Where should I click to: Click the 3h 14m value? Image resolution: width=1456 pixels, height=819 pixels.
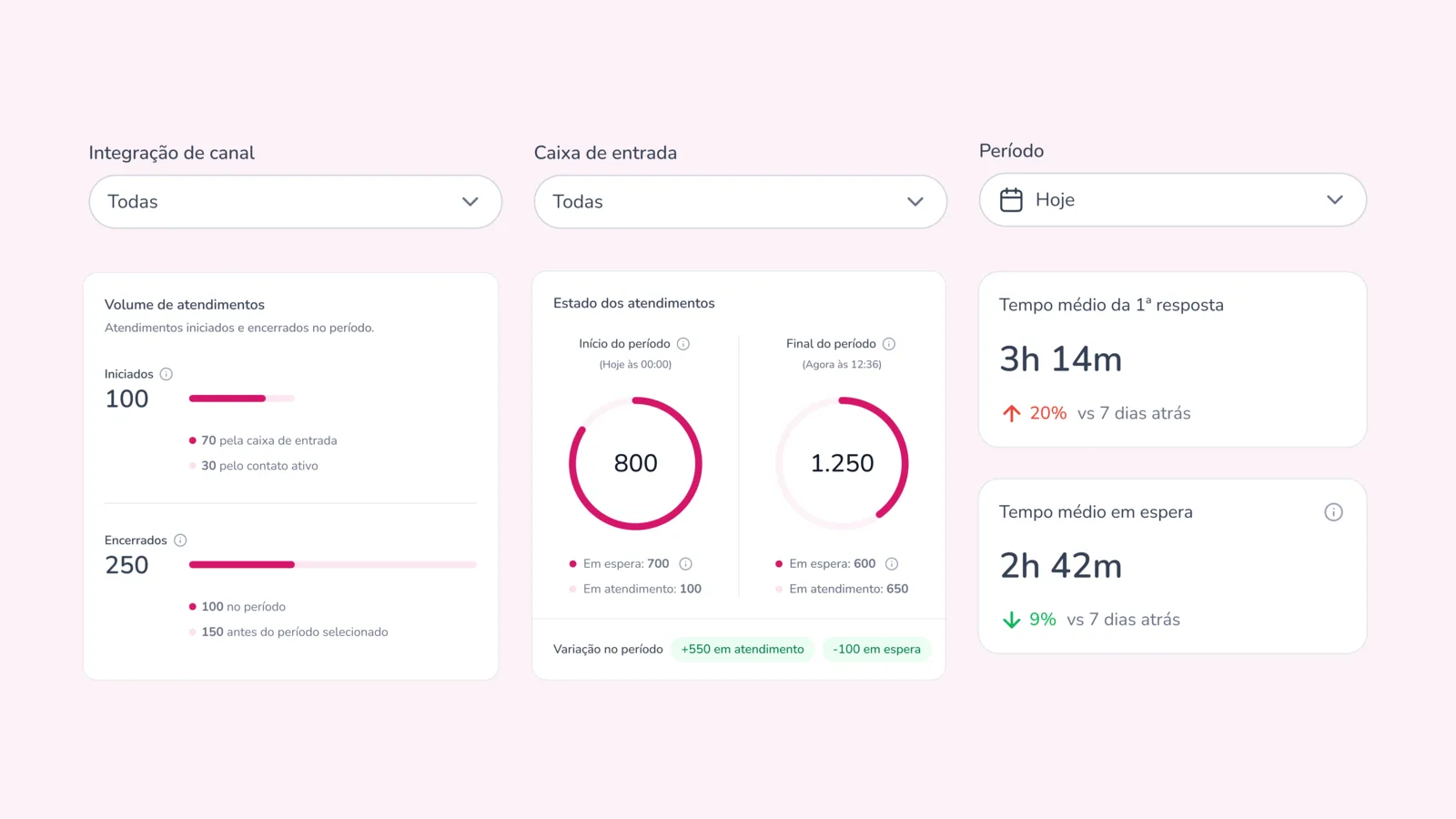(1061, 359)
